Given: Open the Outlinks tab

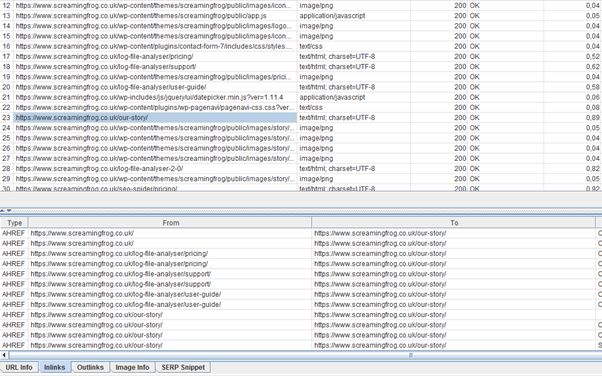Looking at the screenshot, I should tap(90, 367).
